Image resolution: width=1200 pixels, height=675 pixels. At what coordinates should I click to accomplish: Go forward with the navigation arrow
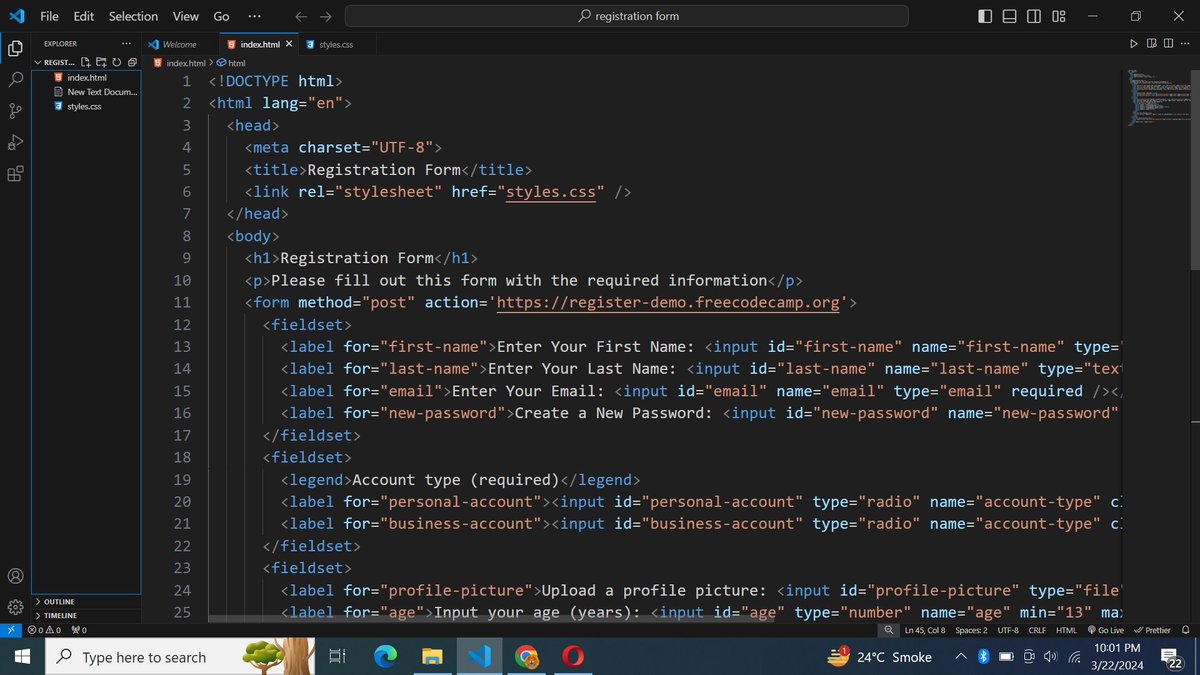pos(325,16)
